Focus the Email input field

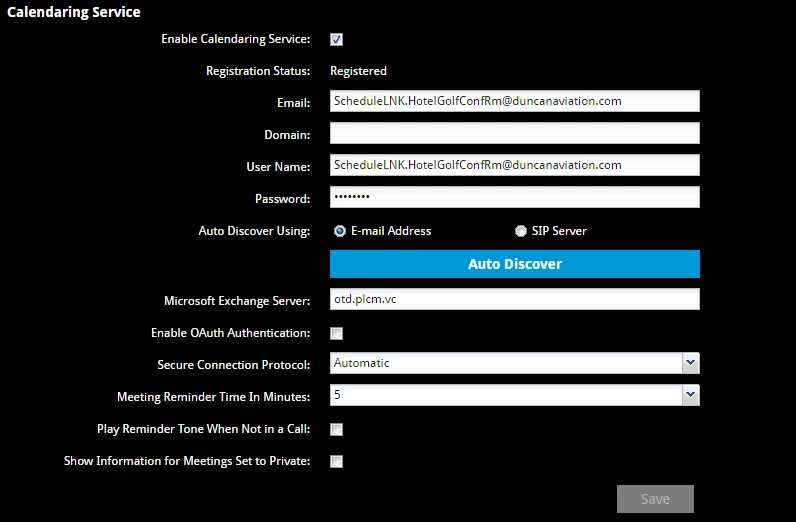pos(515,101)
